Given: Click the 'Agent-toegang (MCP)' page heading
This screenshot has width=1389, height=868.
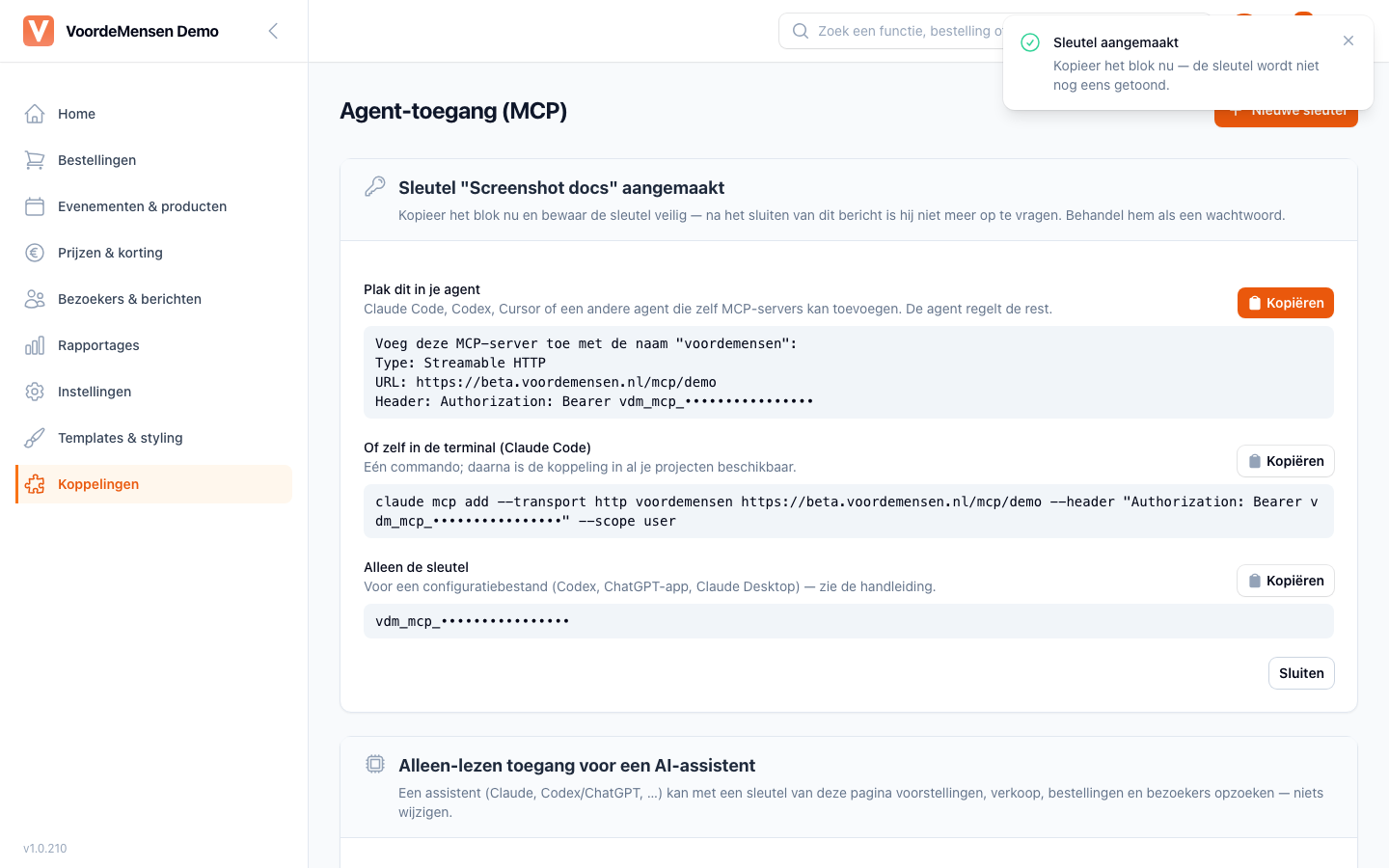Looking at the screenshot, I should 453,111.
